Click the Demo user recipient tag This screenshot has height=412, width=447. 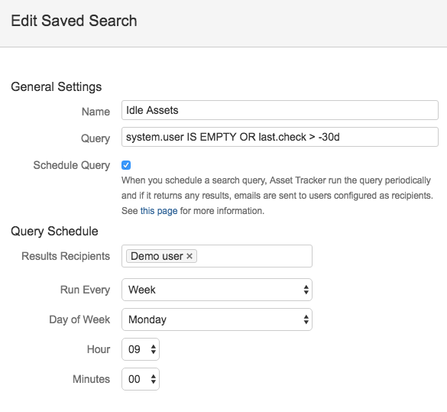(157, 256)
